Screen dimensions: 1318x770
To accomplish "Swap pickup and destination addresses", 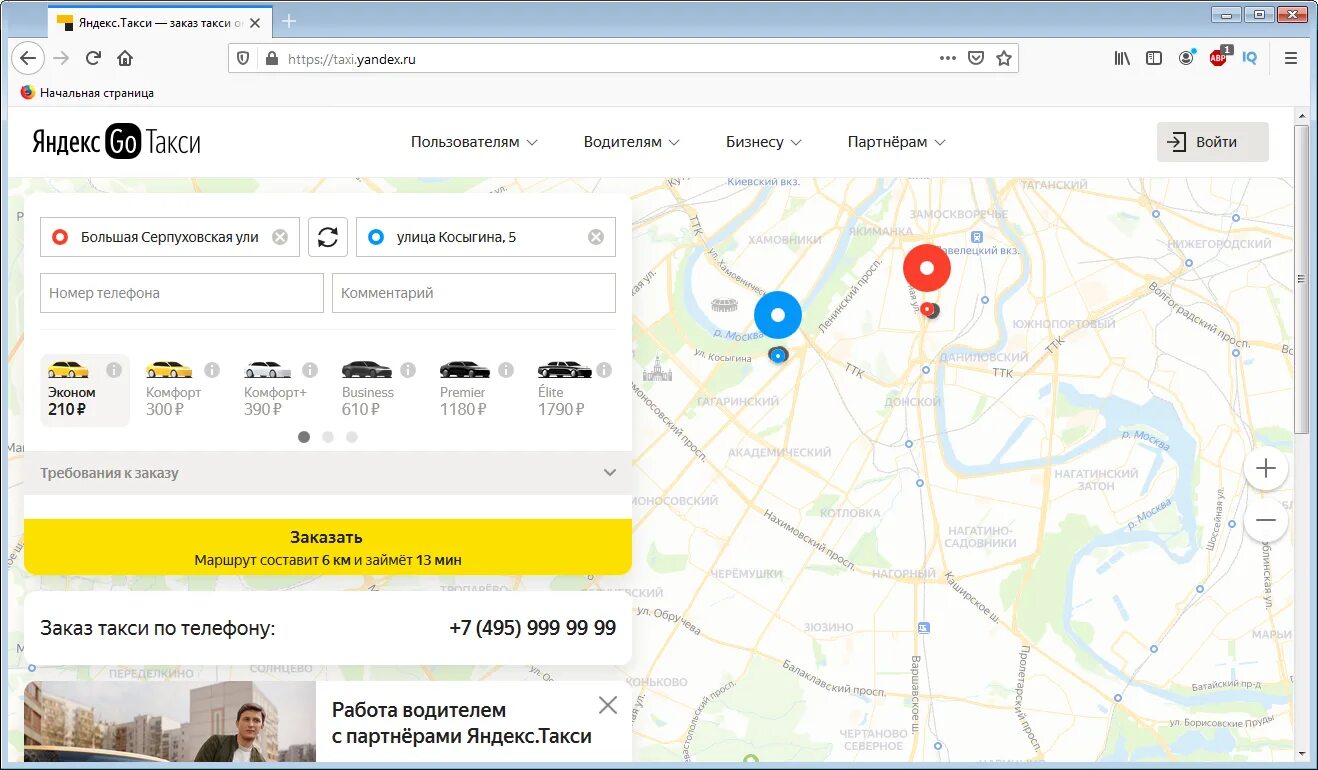I will pos(328,237).
